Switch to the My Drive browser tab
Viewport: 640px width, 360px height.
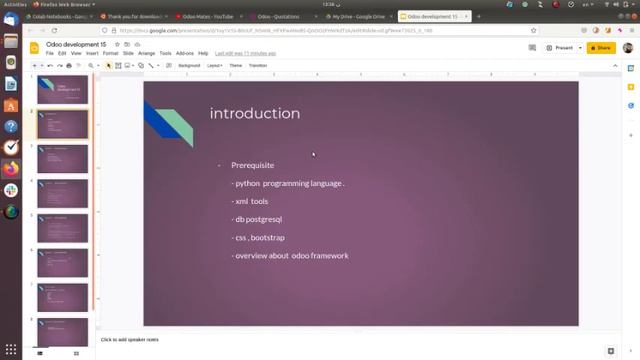(358, 17)
